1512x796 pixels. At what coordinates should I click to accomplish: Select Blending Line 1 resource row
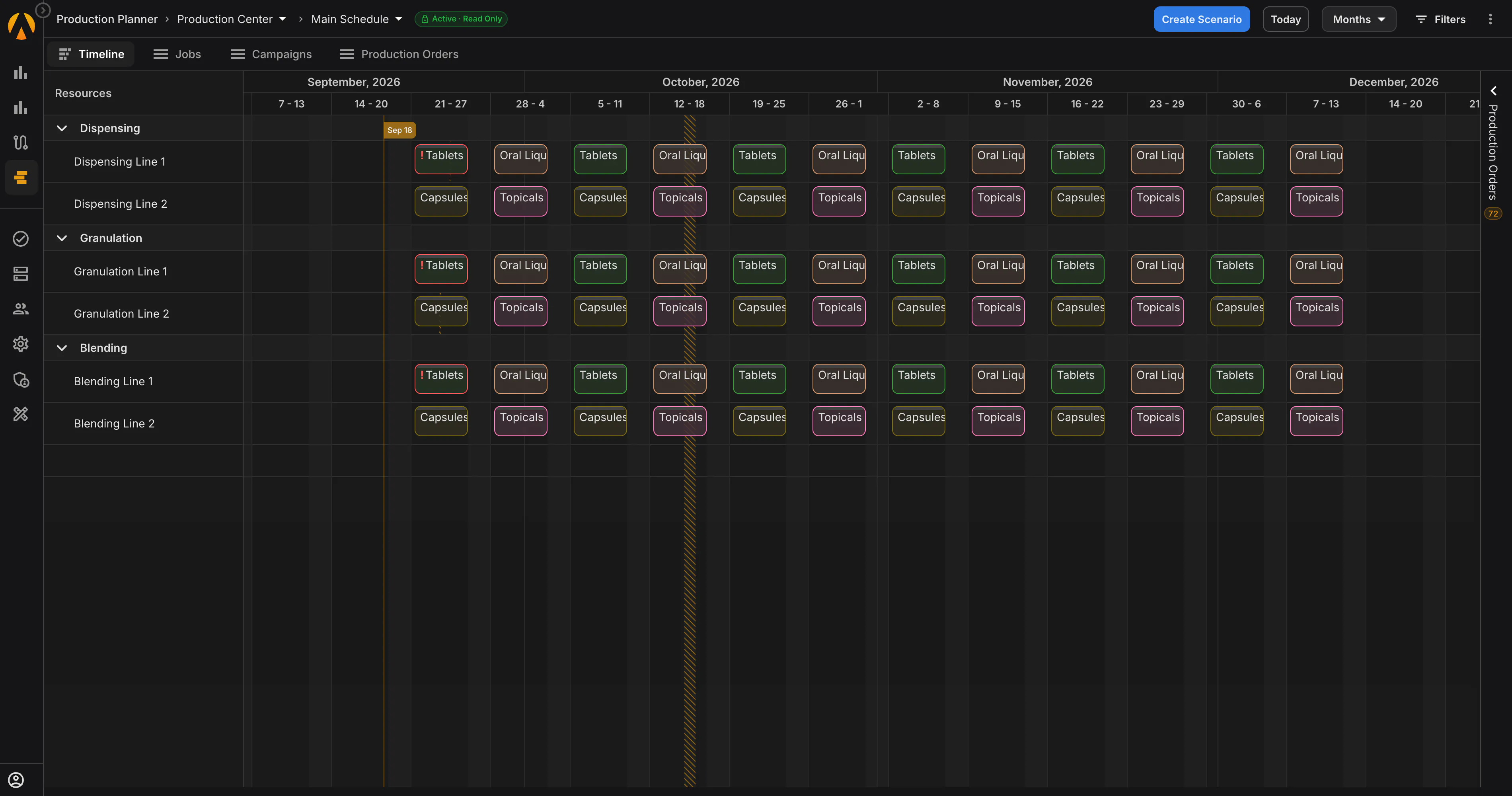(x=143, y=381)
